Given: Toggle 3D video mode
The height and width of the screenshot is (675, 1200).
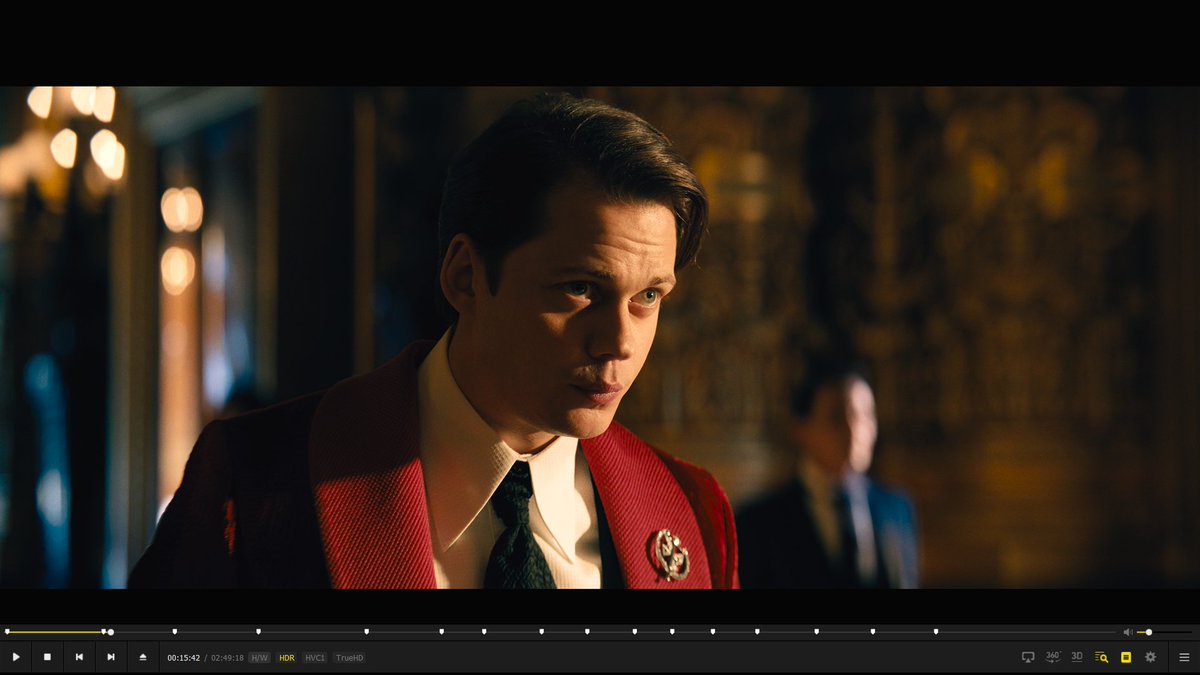Looking at the screenshot, I should [1077, 657].
